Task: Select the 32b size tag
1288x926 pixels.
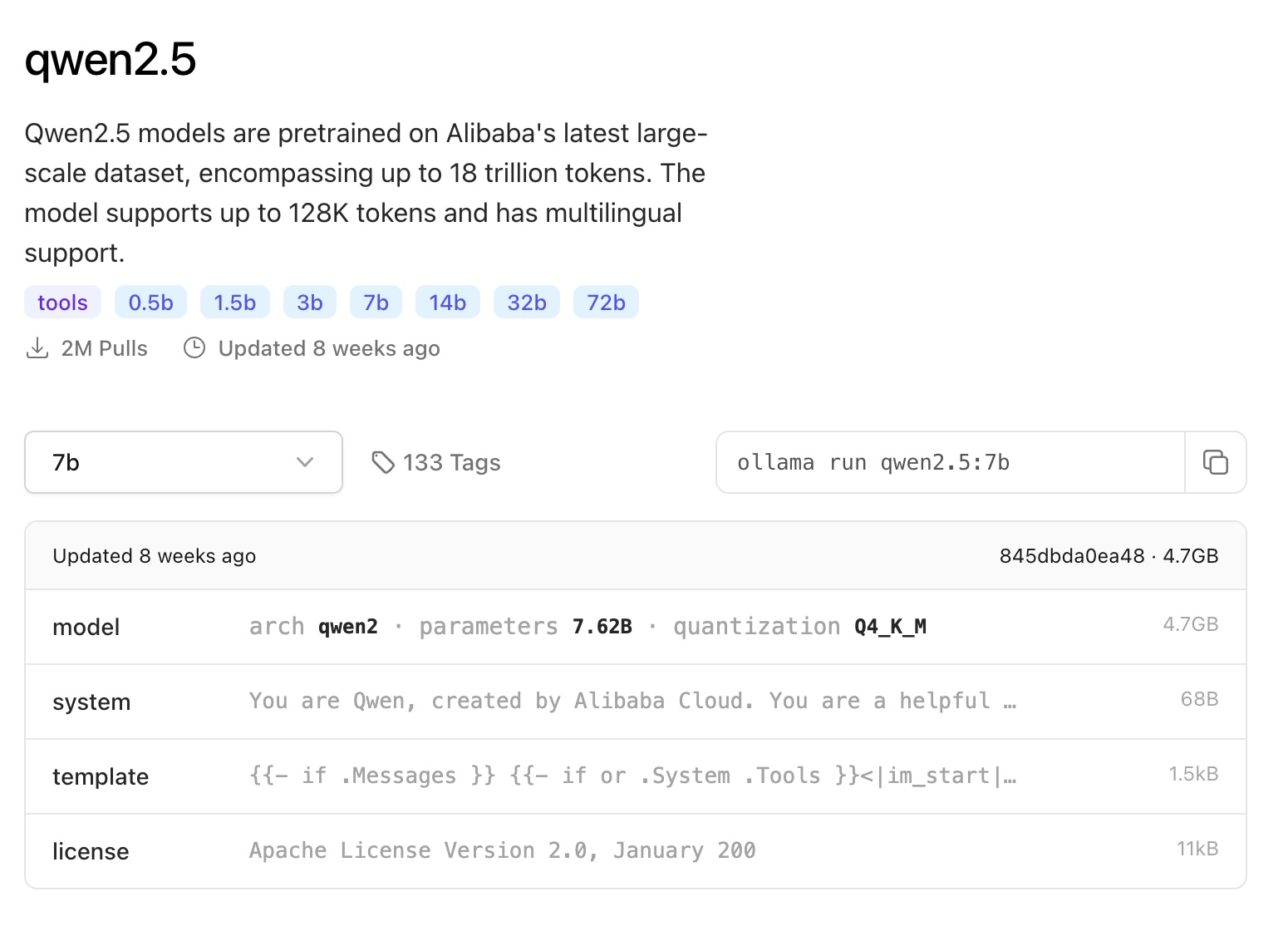Action: (x=526, y=303)
